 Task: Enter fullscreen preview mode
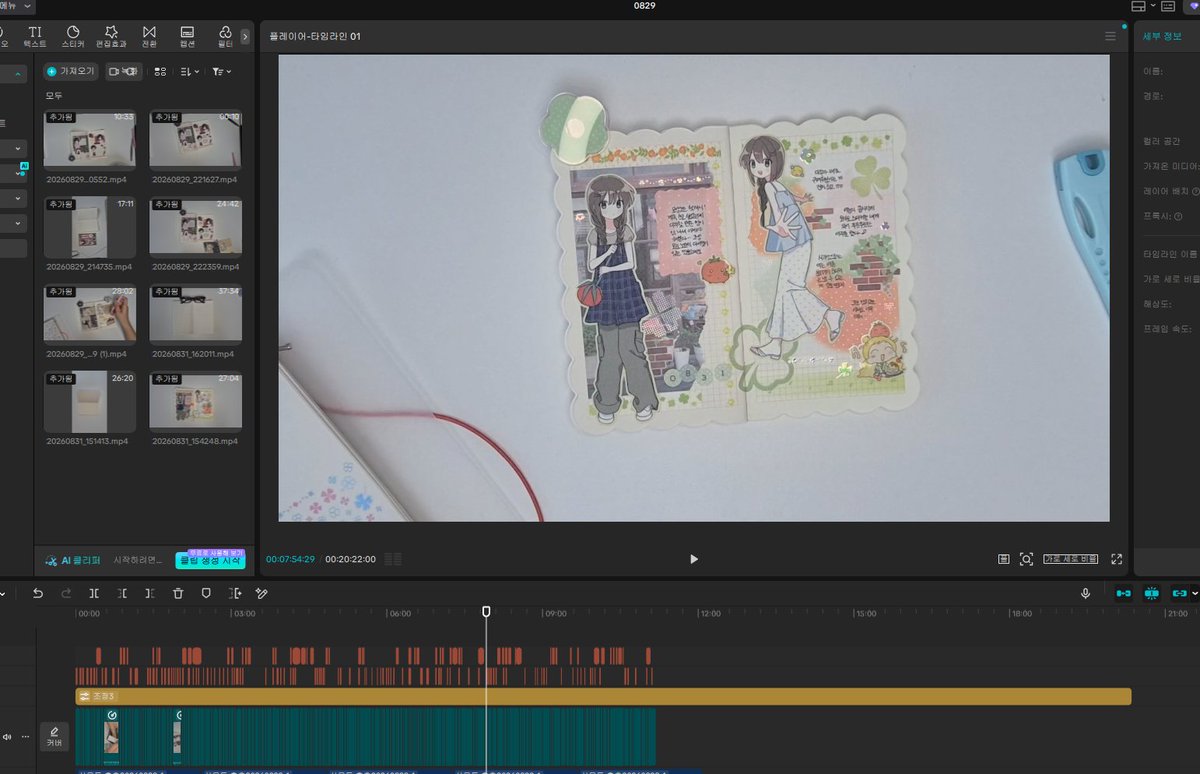pyautogui.click(x=1117, y=559)
